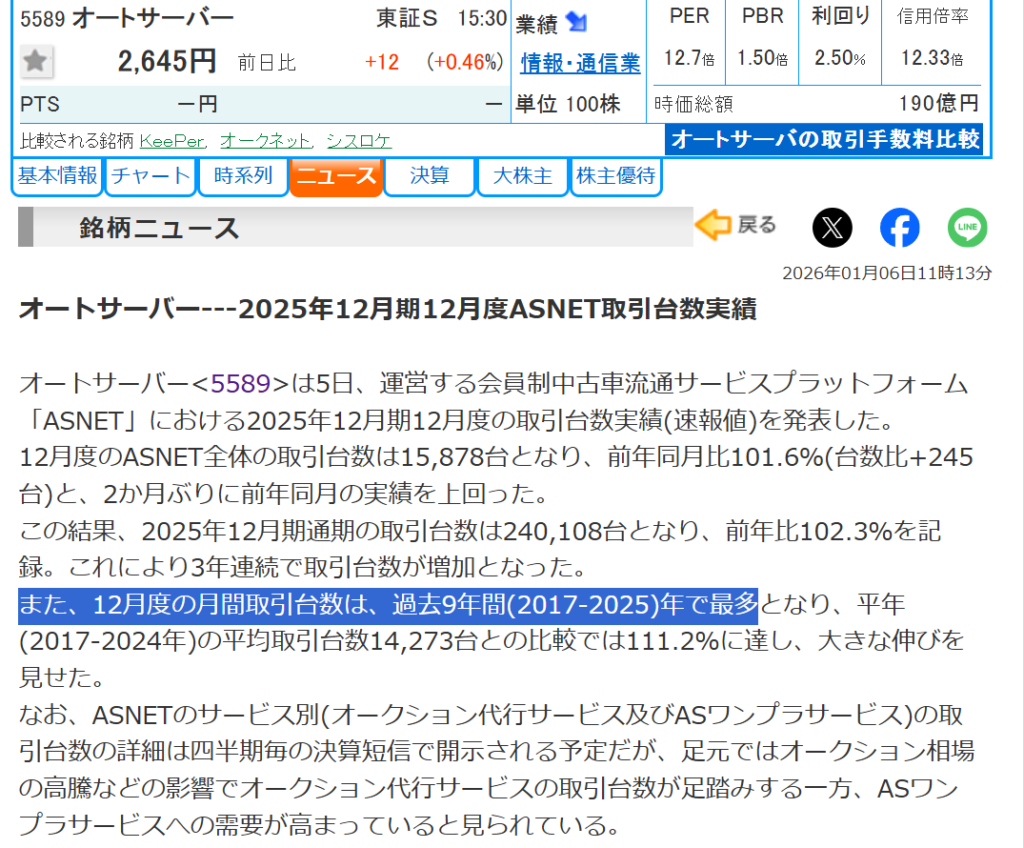Open the シスロケ comparison stock link

pos(359,141)
